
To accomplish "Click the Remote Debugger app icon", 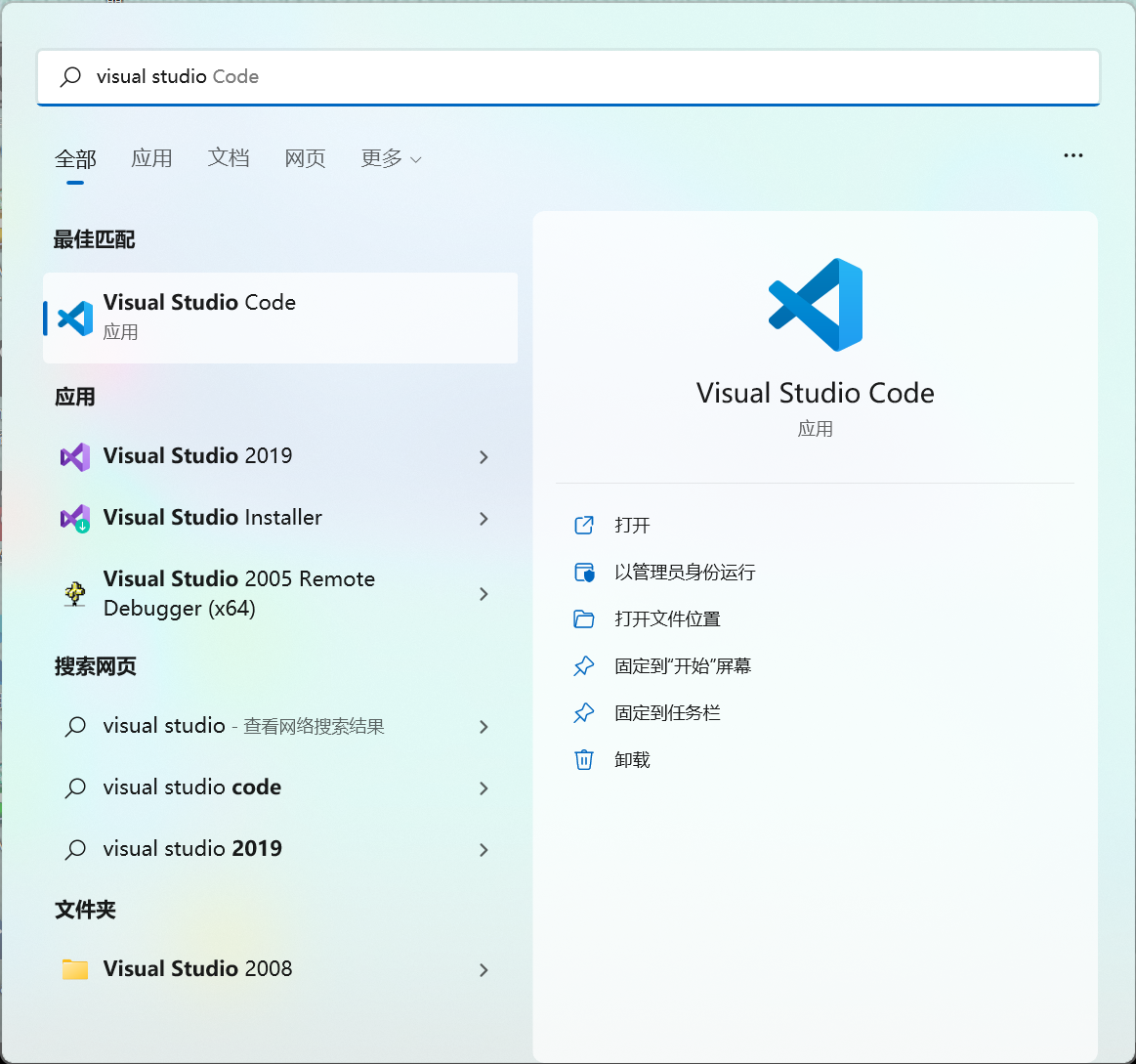I will [75, 593].
